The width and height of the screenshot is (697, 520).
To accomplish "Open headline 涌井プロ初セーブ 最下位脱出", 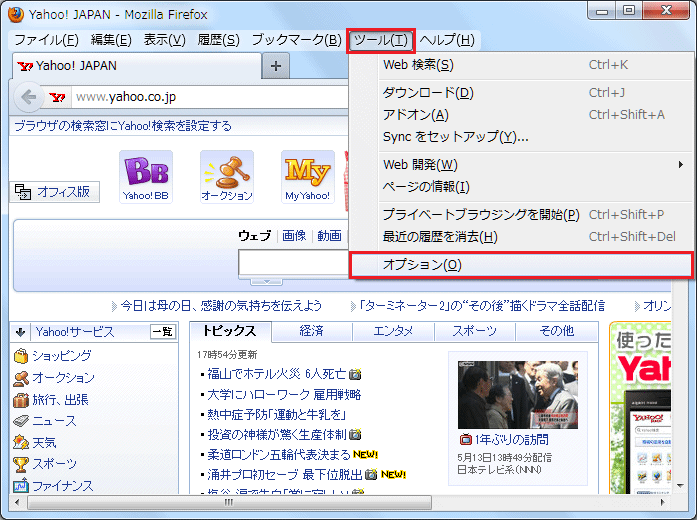I will click(285, 474).
